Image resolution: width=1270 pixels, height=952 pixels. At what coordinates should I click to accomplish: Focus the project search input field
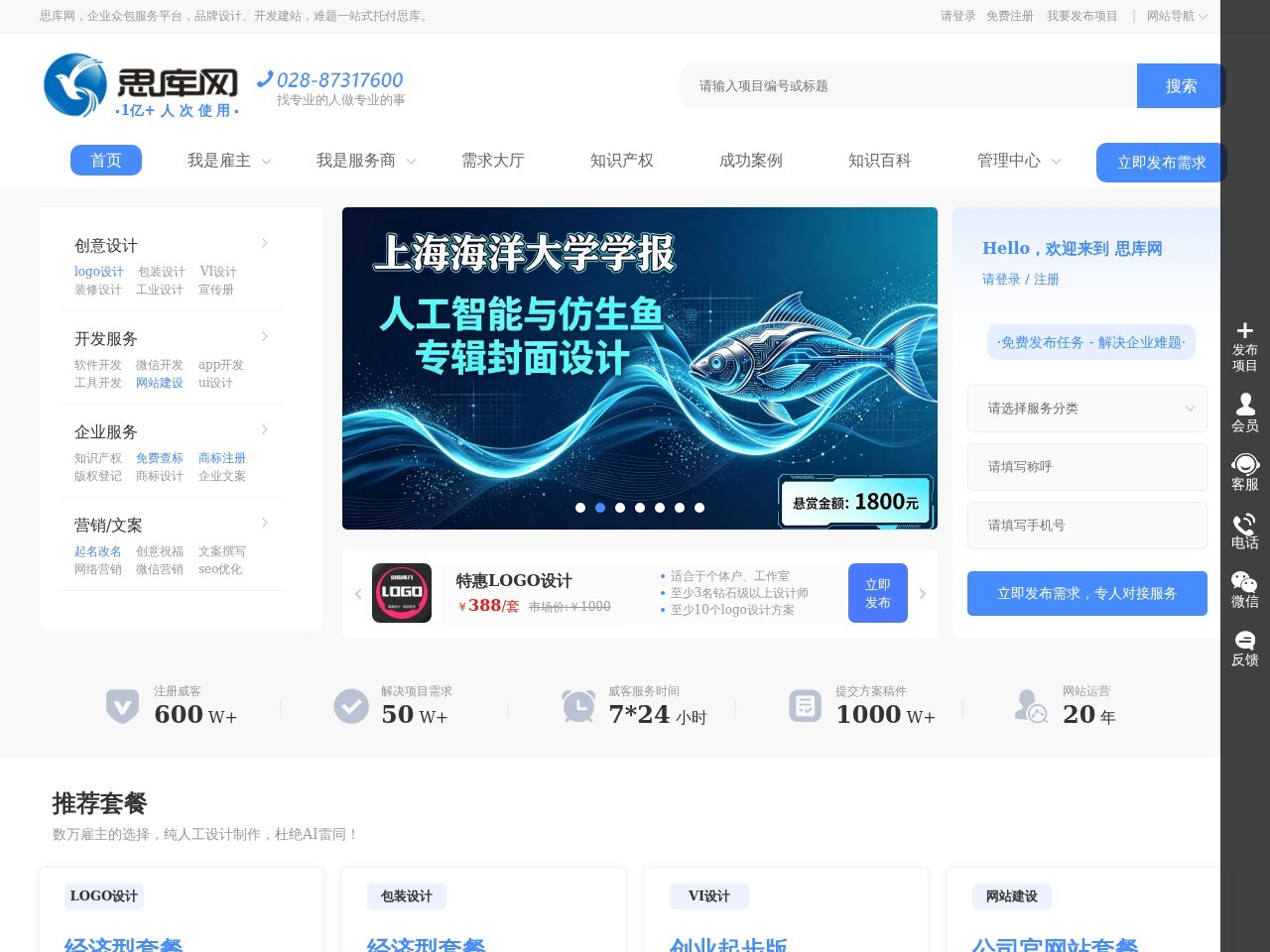point(909,86)
